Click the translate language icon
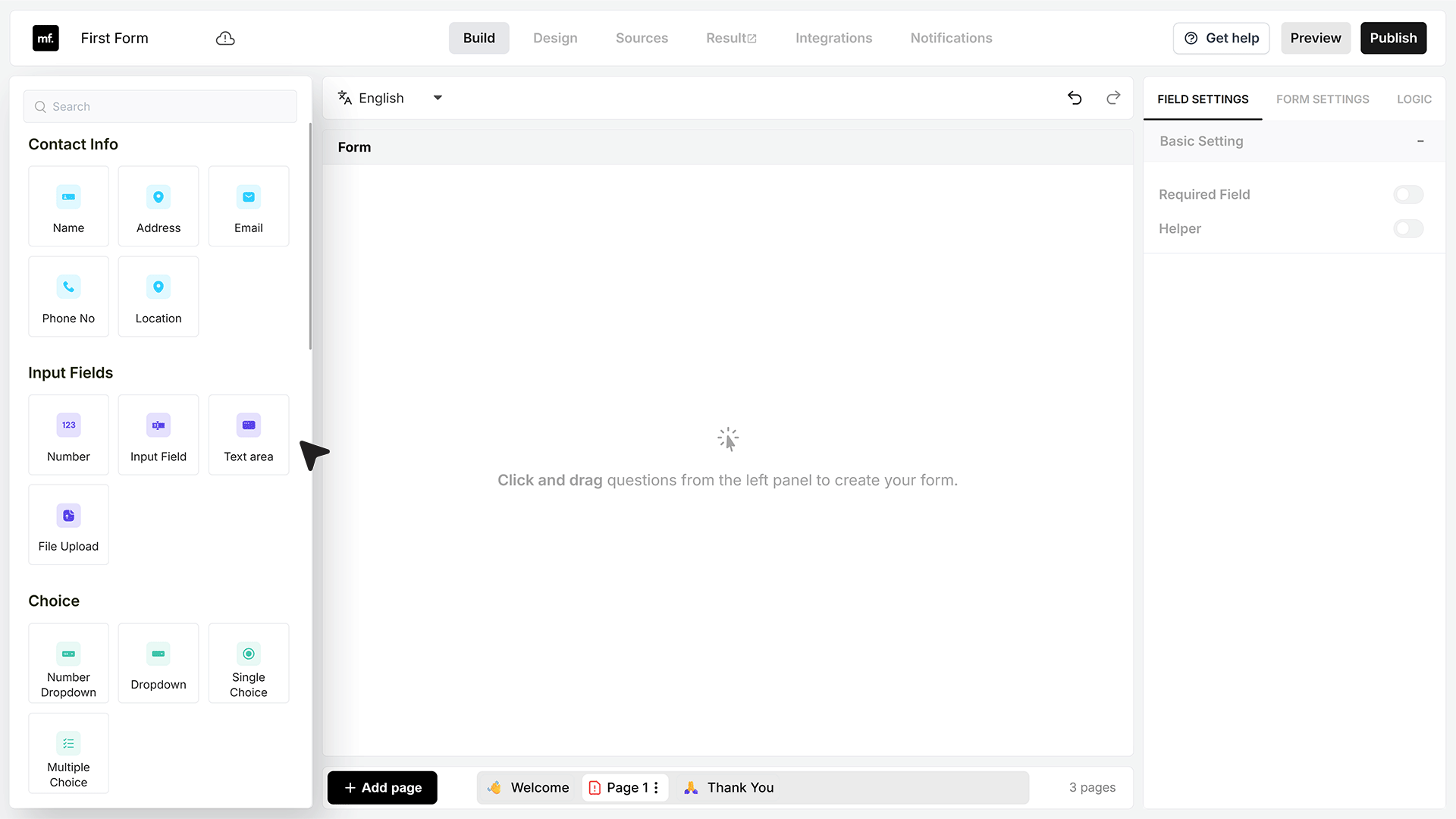Screen dimensions: 1456x819 (345, 98)
